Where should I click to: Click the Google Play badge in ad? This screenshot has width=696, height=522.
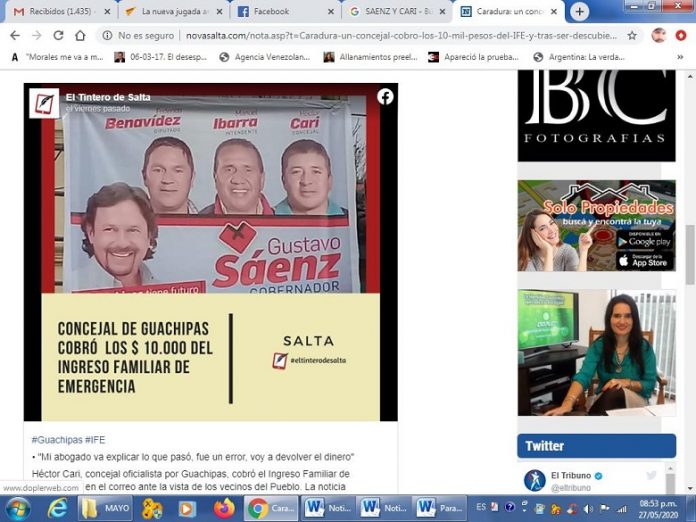coord(645,241)
